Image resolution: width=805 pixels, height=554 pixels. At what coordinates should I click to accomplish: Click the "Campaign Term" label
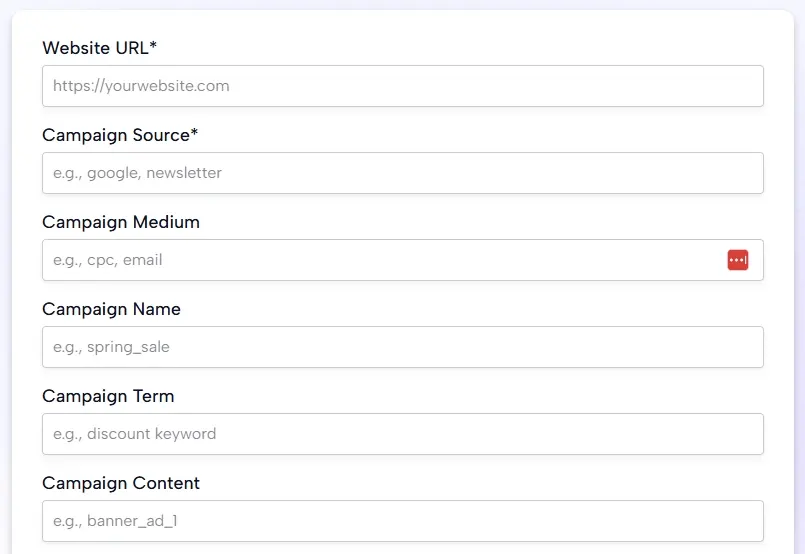[108, 396]
